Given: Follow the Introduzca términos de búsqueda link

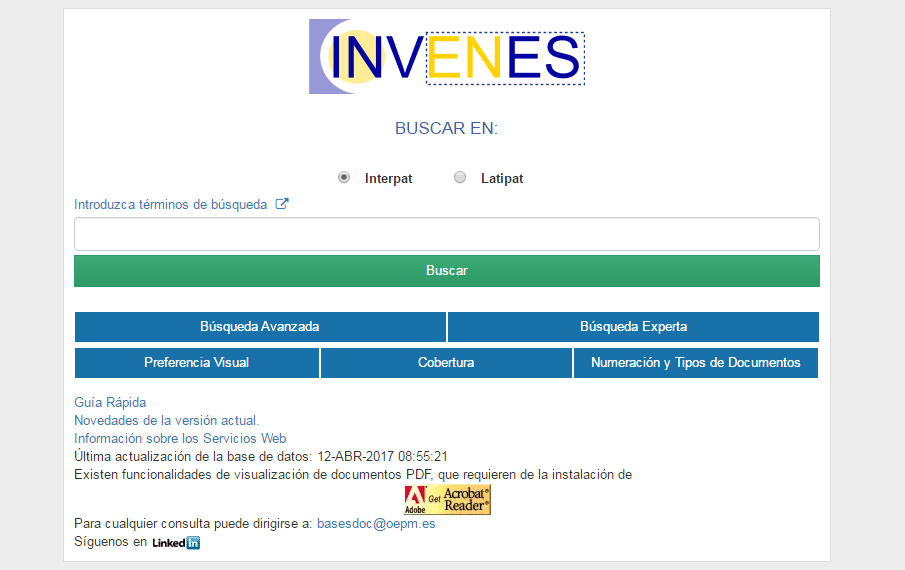Looking at the screenshot, I should [x=170, y=205].
